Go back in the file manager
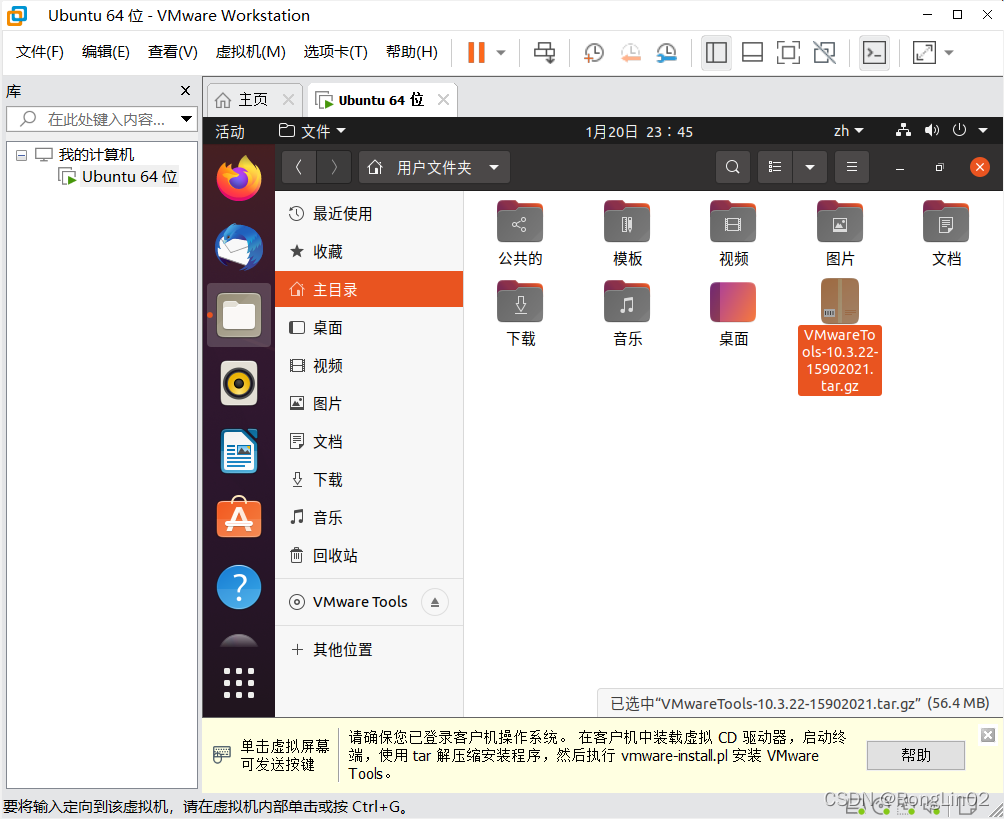Viewport: 1004px width, 819px height. (x=298, y=167)
